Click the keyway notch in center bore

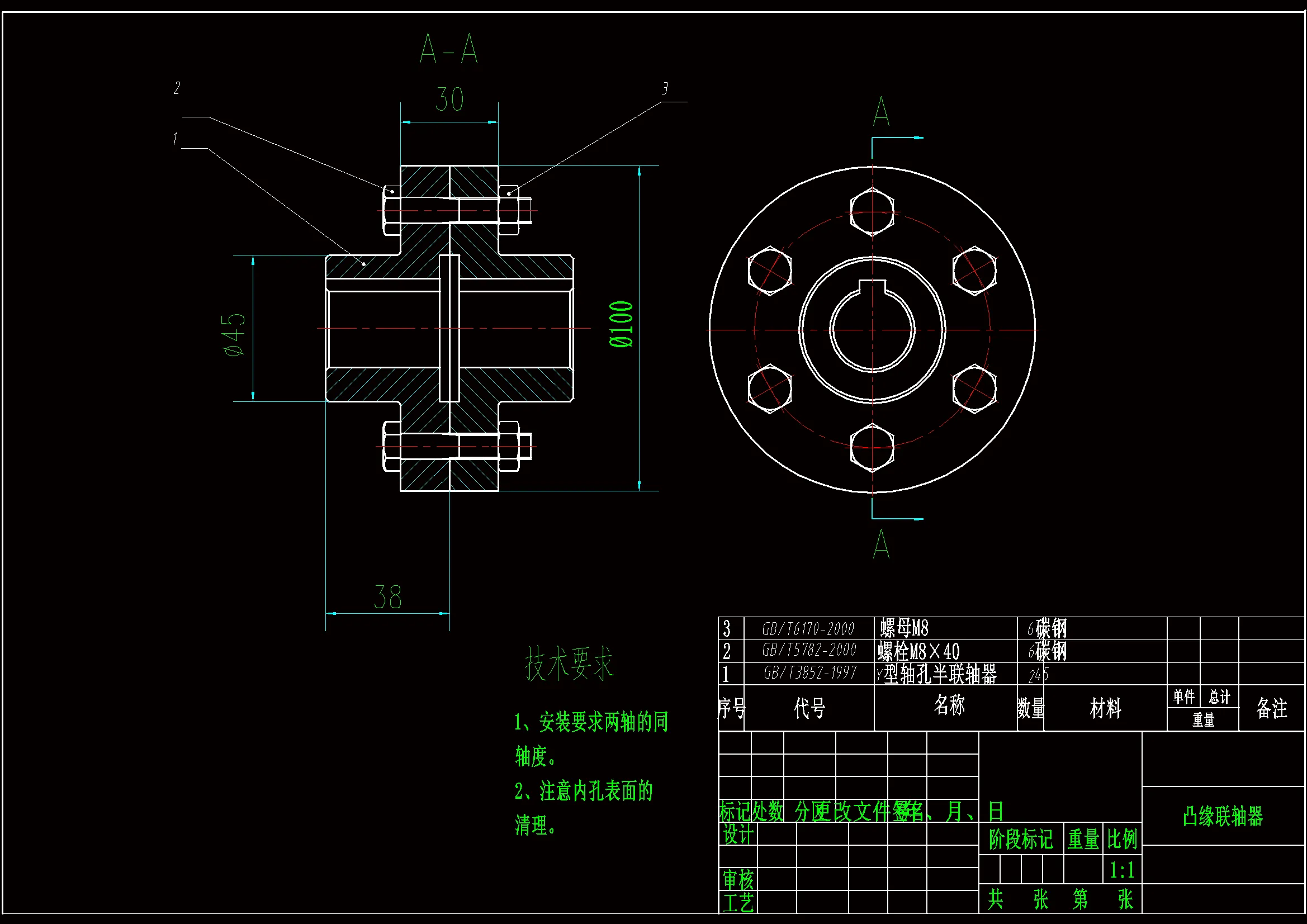pyautogui.click(x=872, y=286)
